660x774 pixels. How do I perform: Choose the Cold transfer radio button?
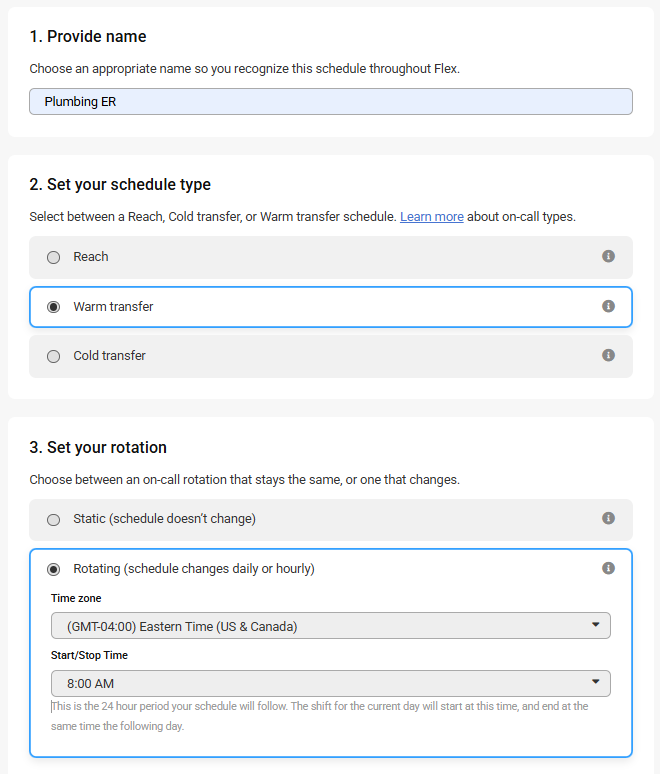[54, 356]
